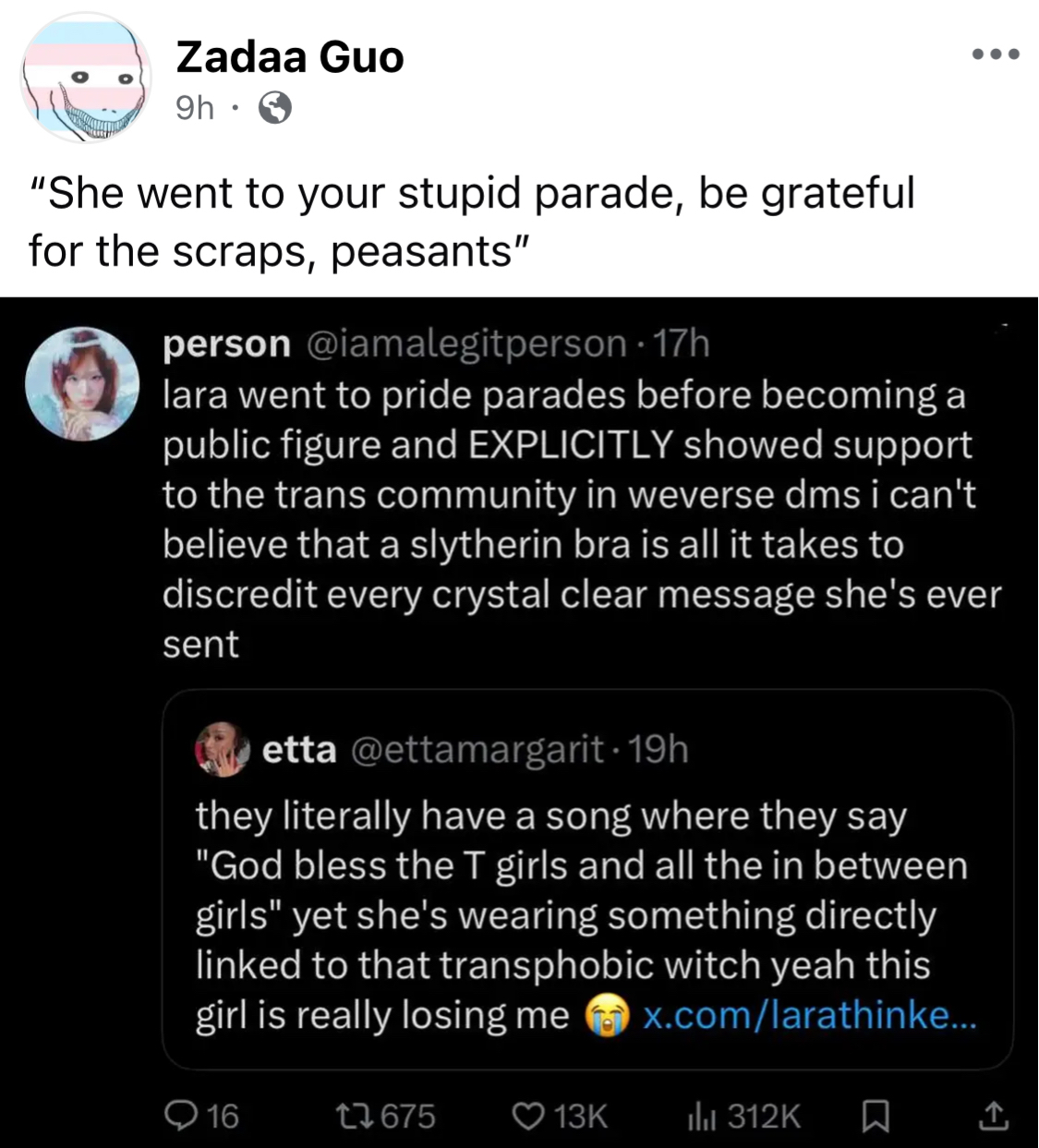Open Zadaa Guo's profile picture
Screen dimensions: 1039x1148
(87, 78)
